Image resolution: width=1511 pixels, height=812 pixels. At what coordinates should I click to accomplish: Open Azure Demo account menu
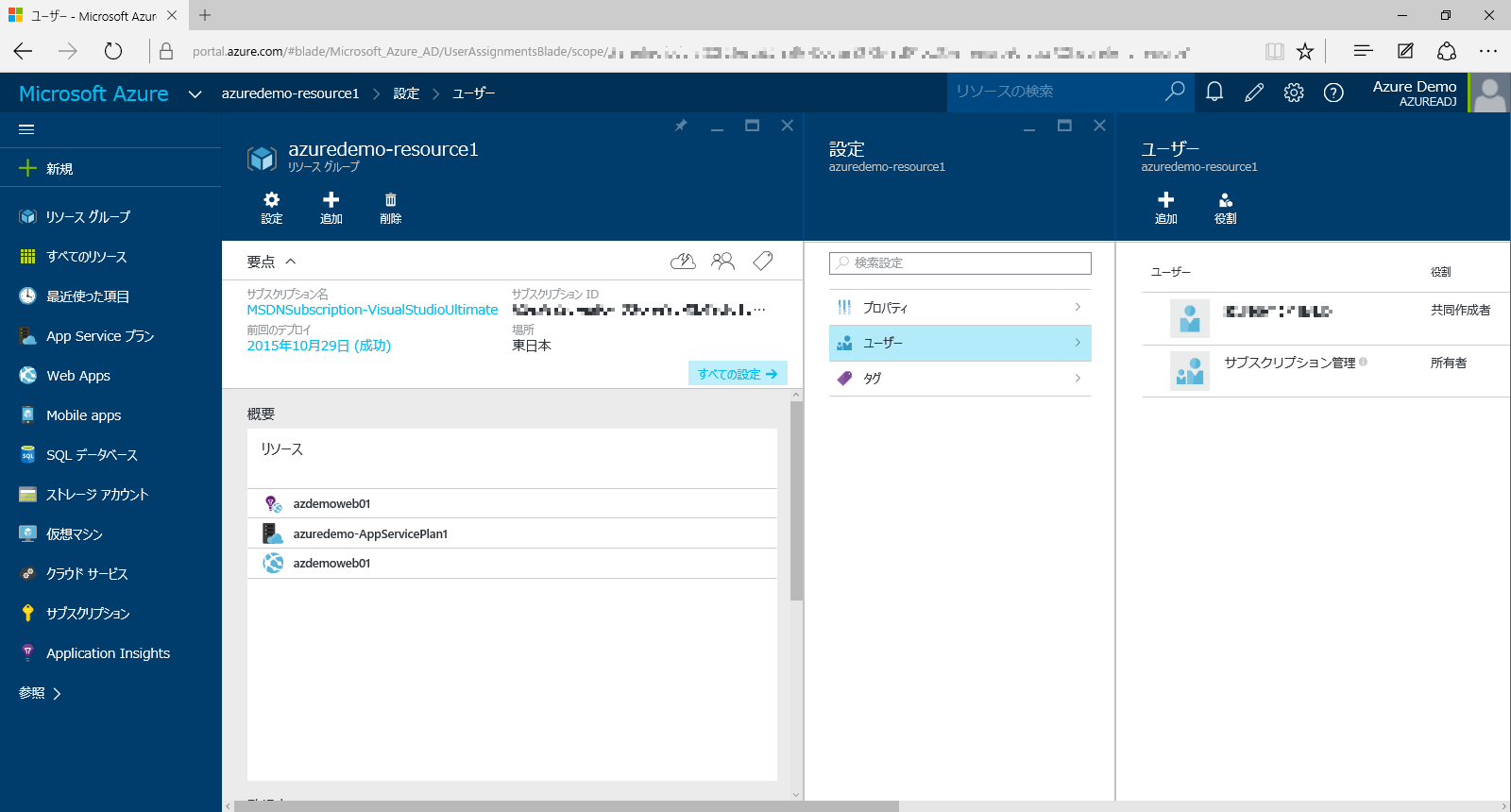click(x=1440, y=93)
